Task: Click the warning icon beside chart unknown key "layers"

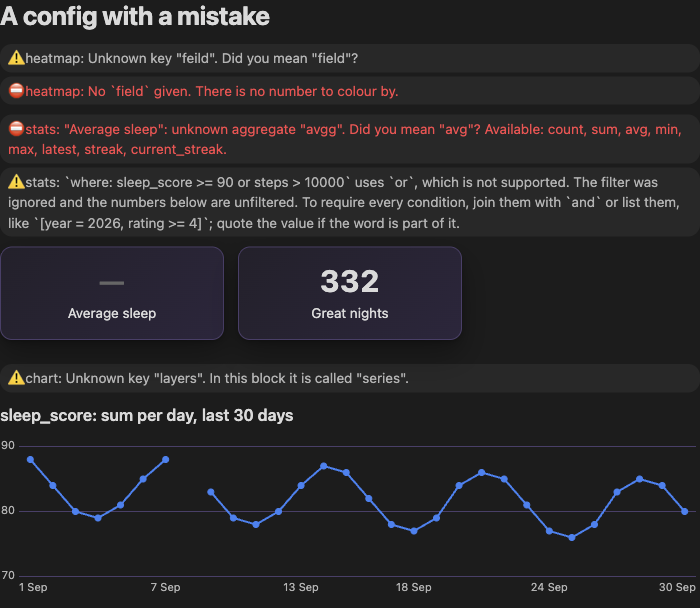Action: tap(17, 378)
